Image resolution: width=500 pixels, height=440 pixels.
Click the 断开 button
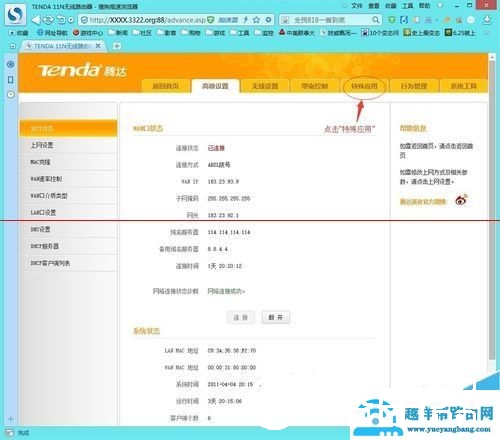(276, 317)
